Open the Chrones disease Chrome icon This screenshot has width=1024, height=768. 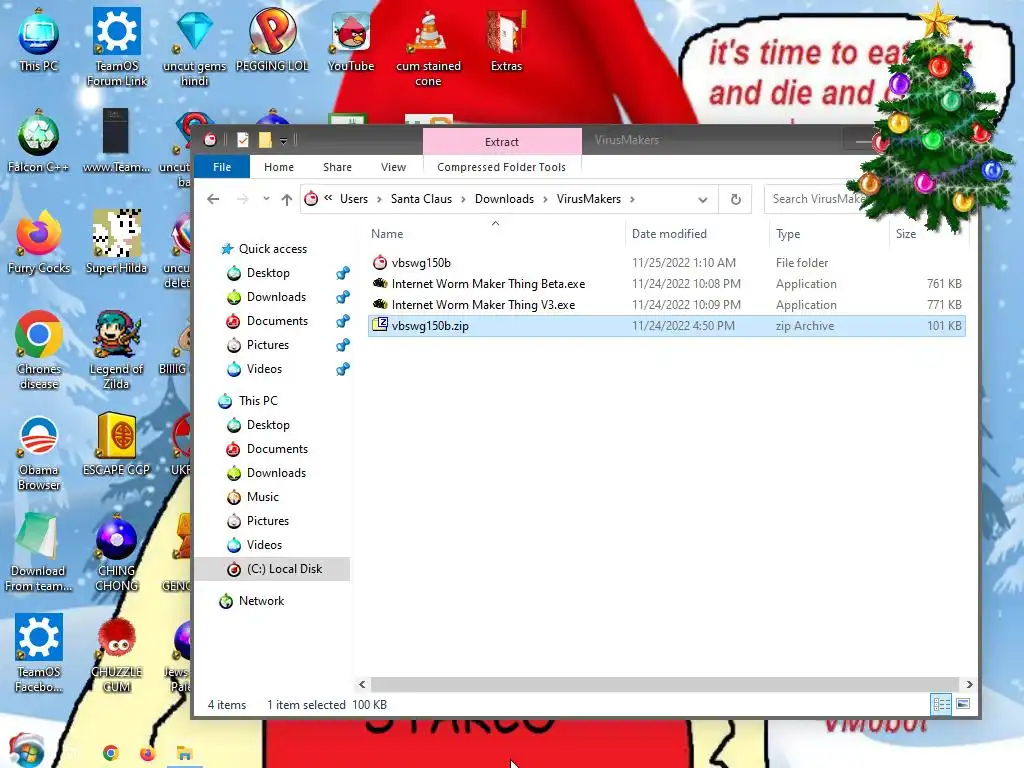[x=39, y=350]
